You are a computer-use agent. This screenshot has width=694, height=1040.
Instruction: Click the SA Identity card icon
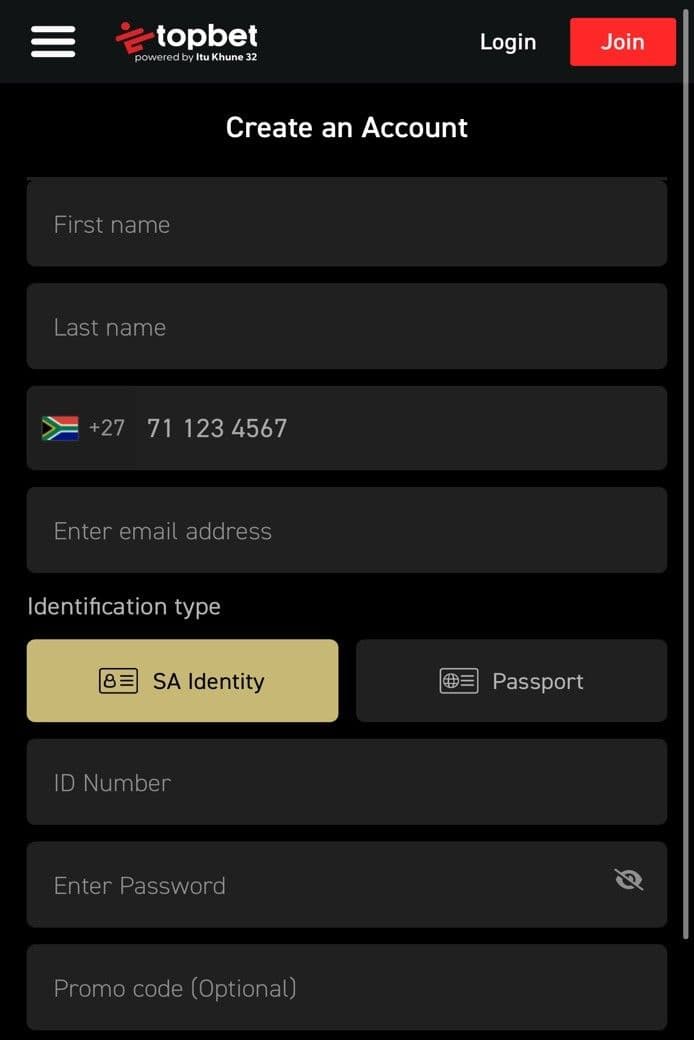click(117, 680)
